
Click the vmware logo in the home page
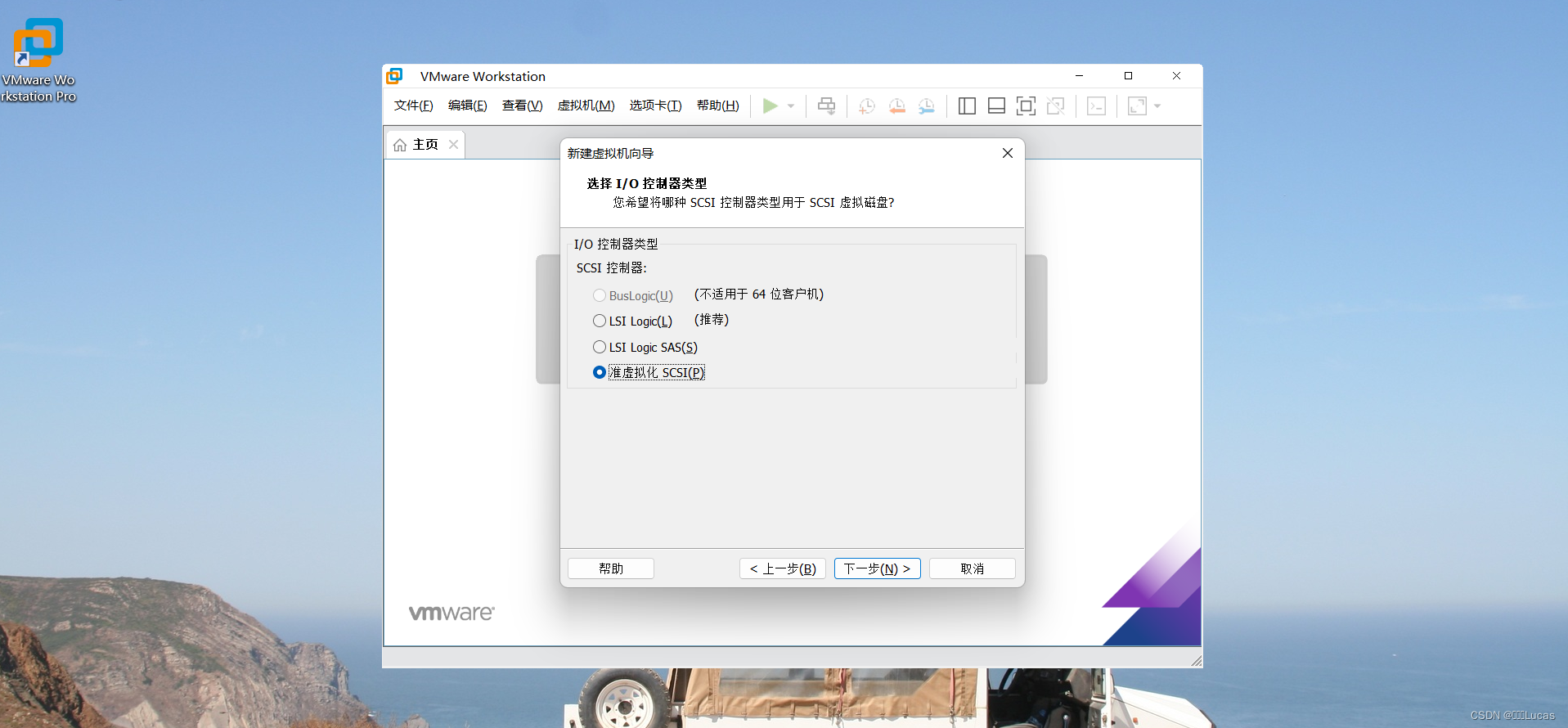point(452,613)
